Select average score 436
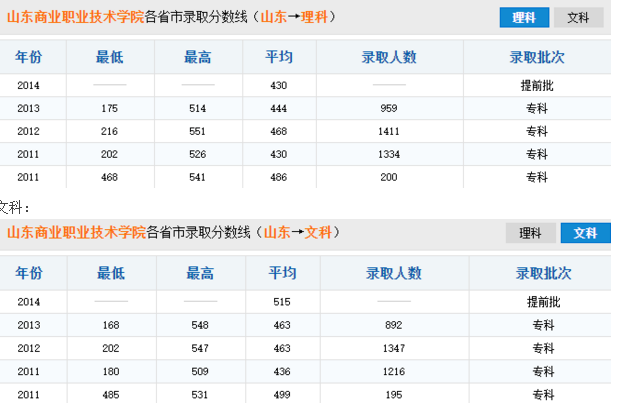 click(282, 371)
